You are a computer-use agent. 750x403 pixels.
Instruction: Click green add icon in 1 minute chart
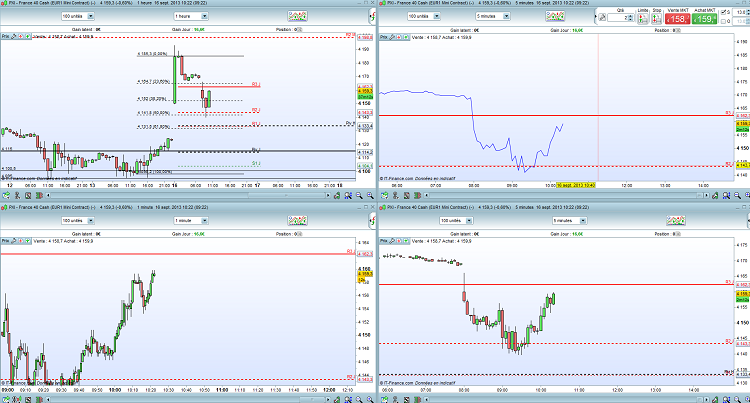pos(28,241)
